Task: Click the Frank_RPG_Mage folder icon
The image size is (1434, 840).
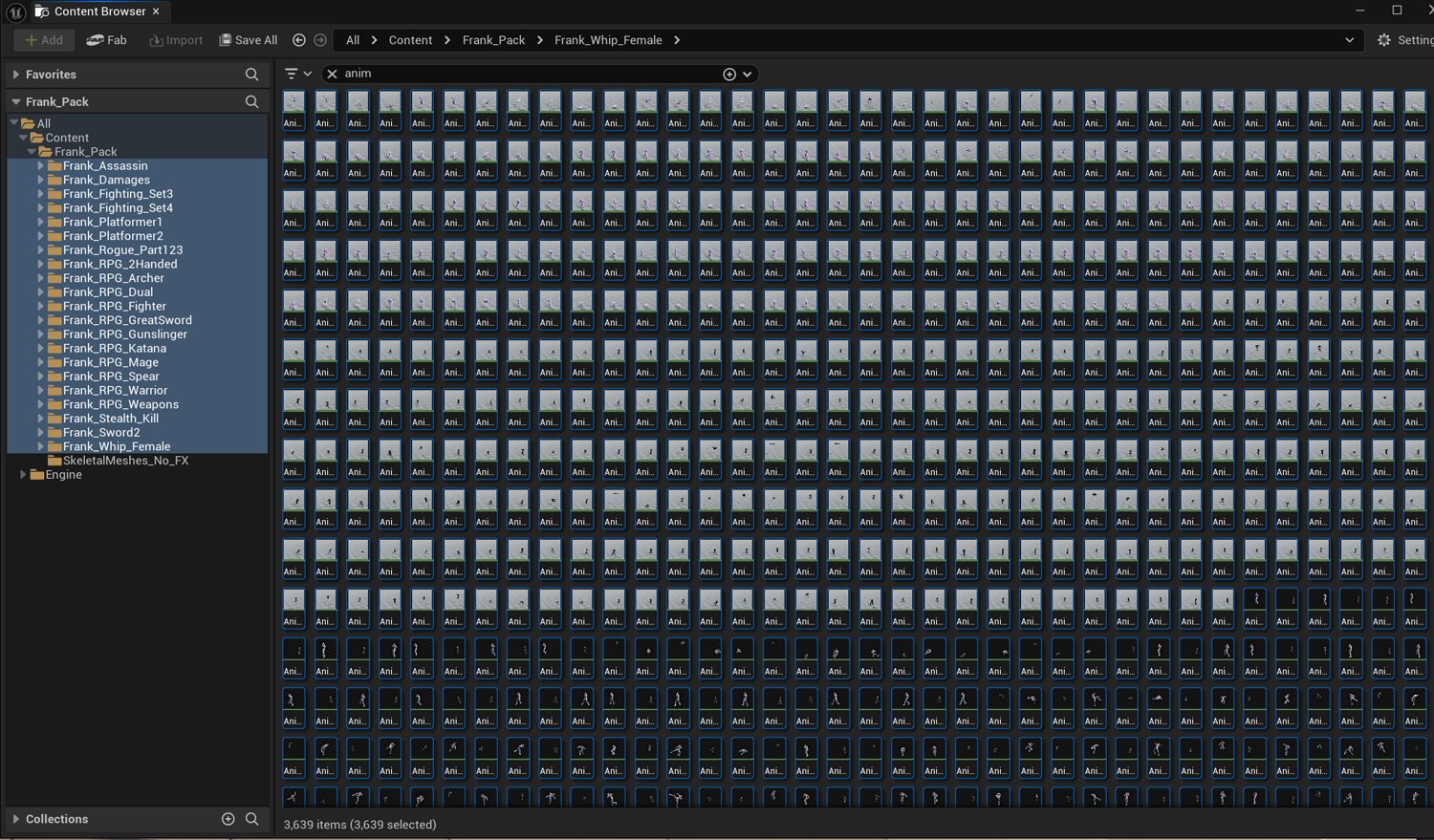Action: pyautogui.click(x=54, y=362)
